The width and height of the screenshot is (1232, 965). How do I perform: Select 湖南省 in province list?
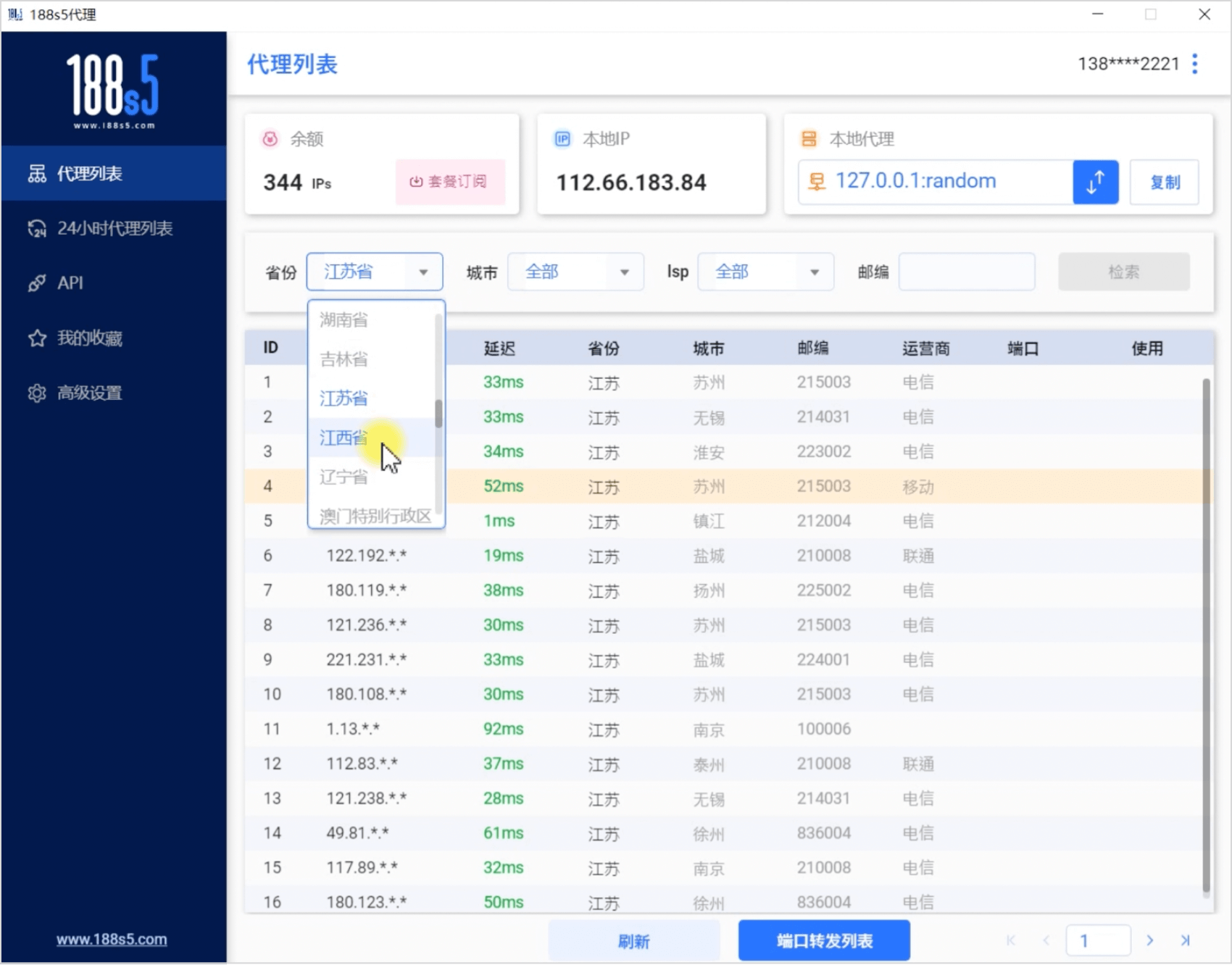click(x=372, y=320)
